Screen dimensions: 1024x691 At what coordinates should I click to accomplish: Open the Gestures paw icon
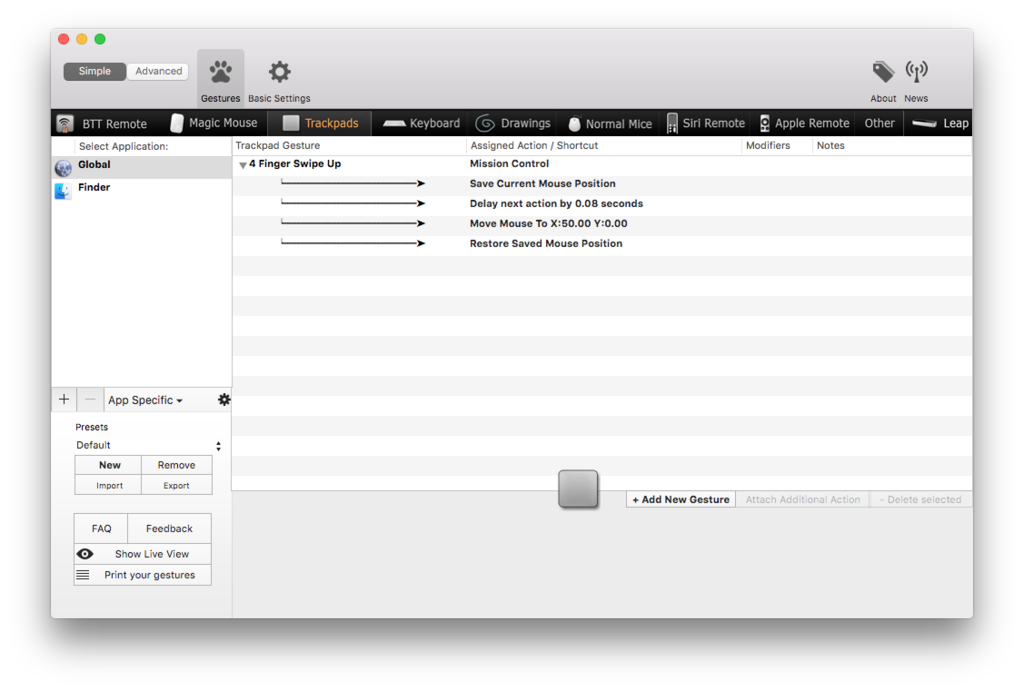[x=221, y=72]
